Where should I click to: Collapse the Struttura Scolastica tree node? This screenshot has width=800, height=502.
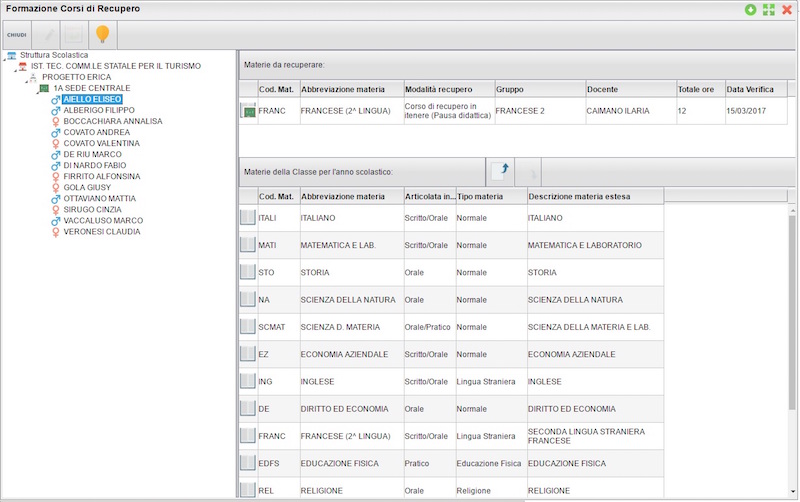[x=4, y=59]
